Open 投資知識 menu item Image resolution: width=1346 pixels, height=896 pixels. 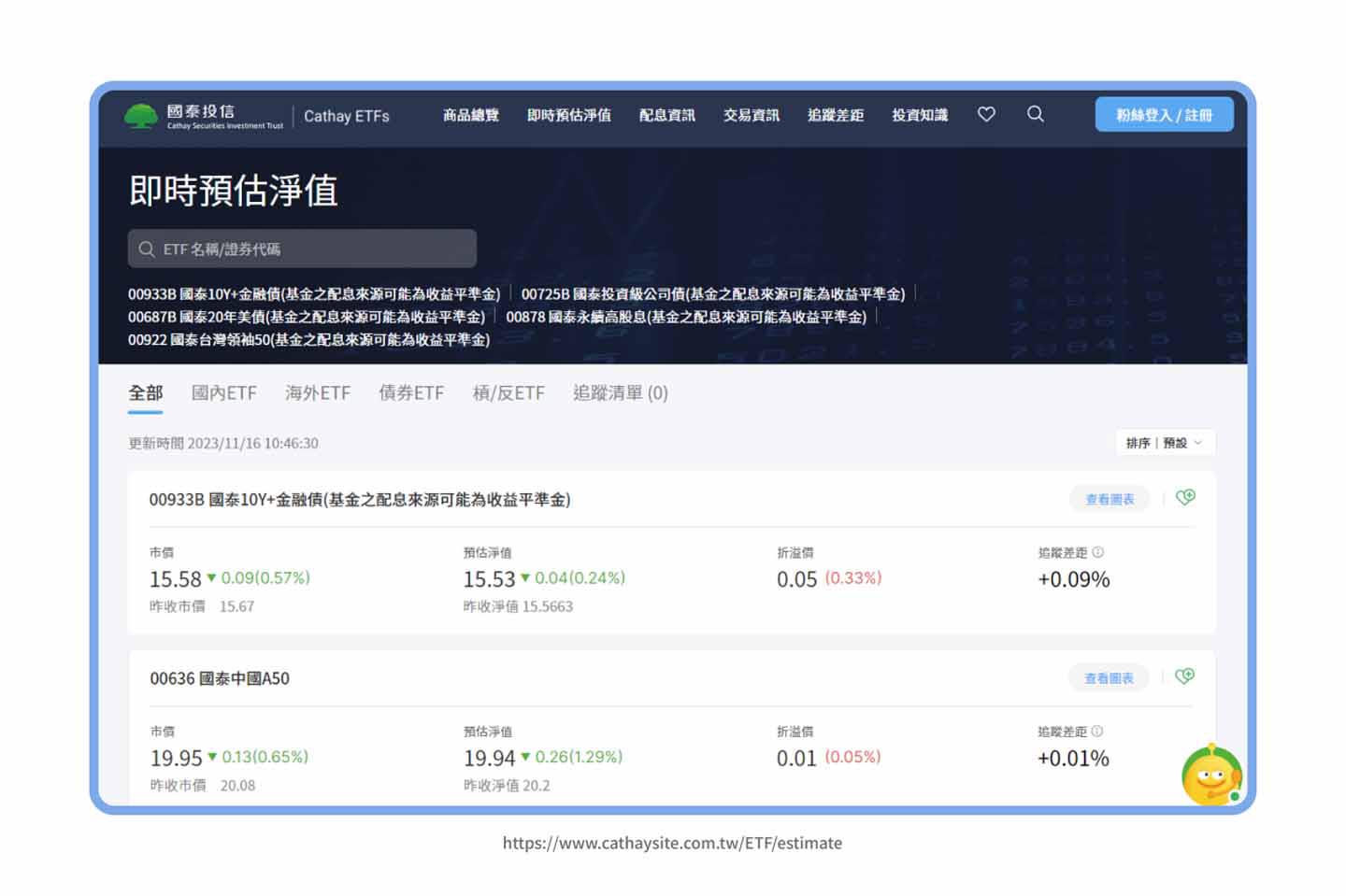920,115
